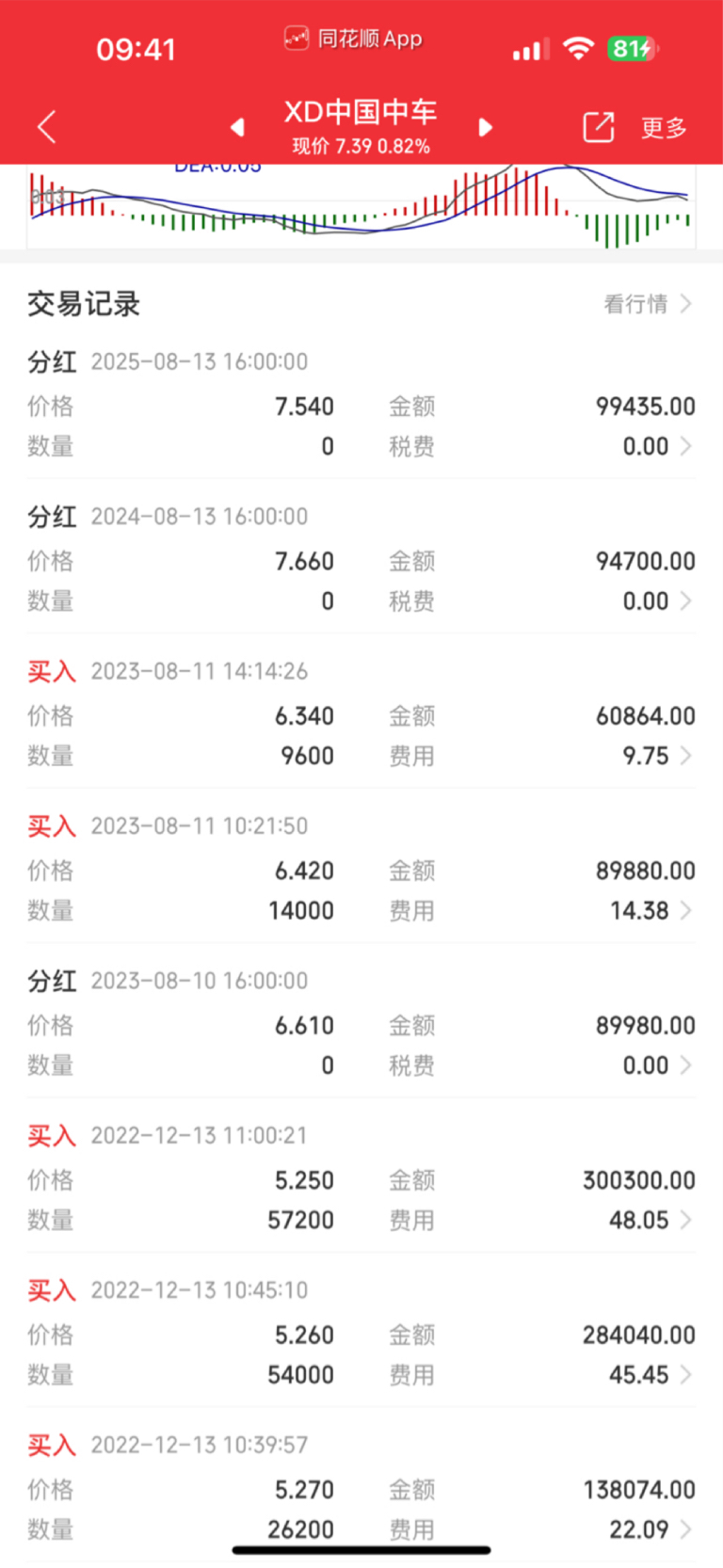Open details chevron for 48.05 fee record

(685, 1220)
